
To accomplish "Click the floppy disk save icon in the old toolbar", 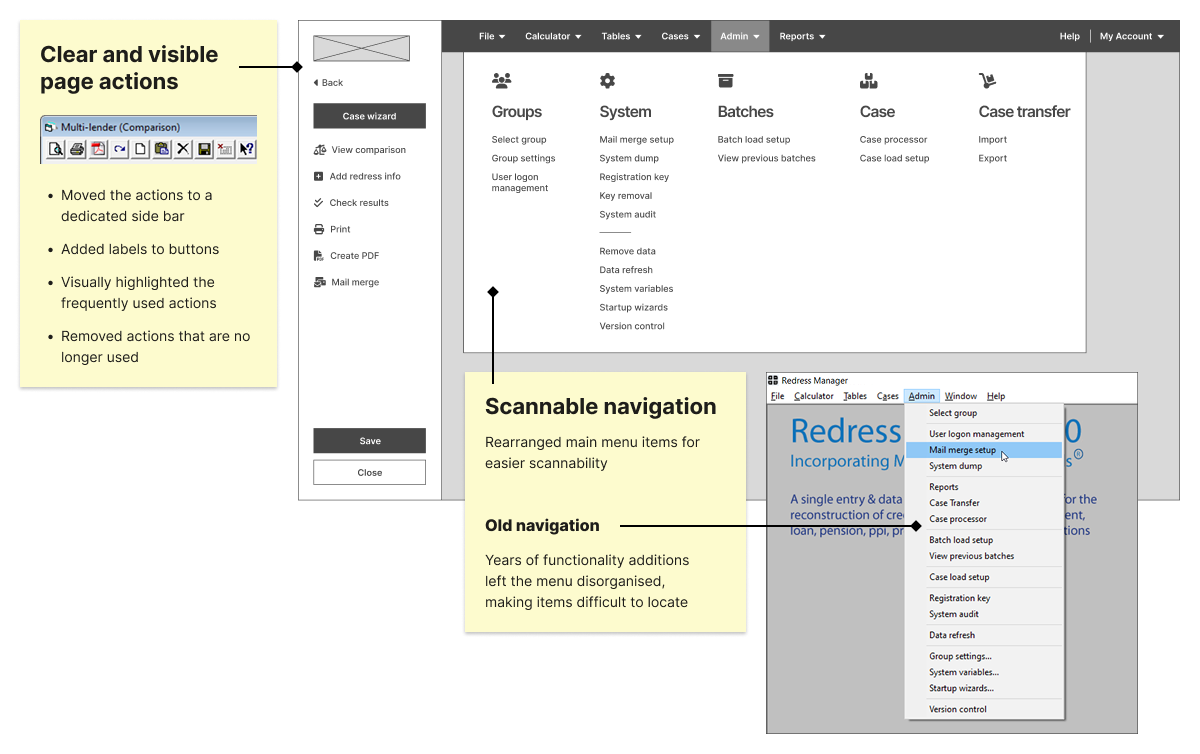I will [x=204, y=149].
